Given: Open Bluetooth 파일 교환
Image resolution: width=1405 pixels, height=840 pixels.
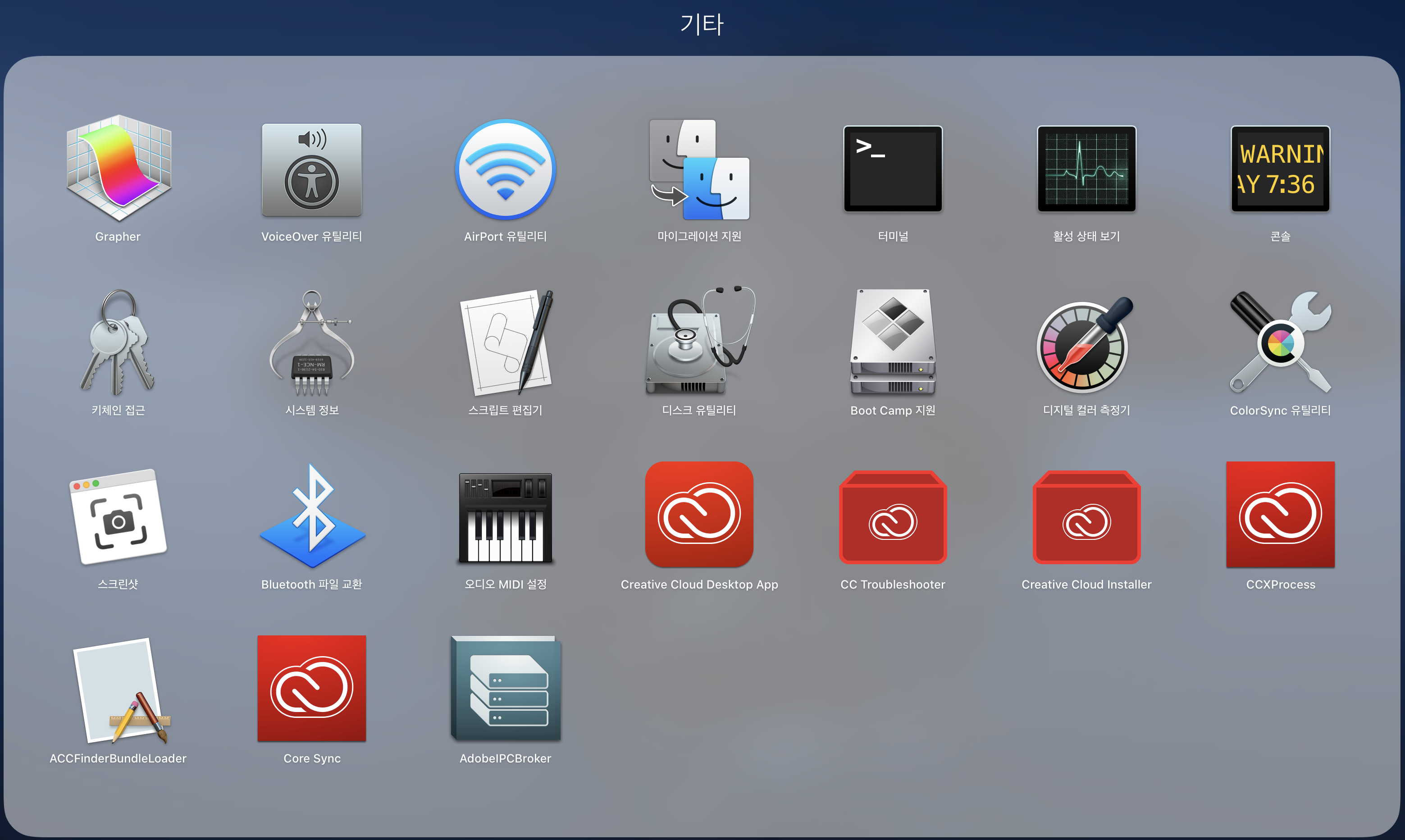Looking at the screenshot, I should click(311, 516).
